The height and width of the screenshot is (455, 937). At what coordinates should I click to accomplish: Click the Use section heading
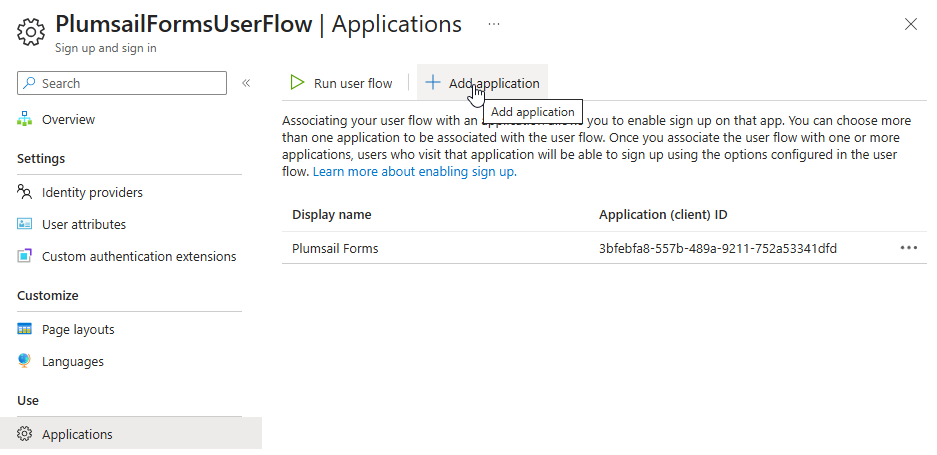pyautogui.click(x=28, y=401)
